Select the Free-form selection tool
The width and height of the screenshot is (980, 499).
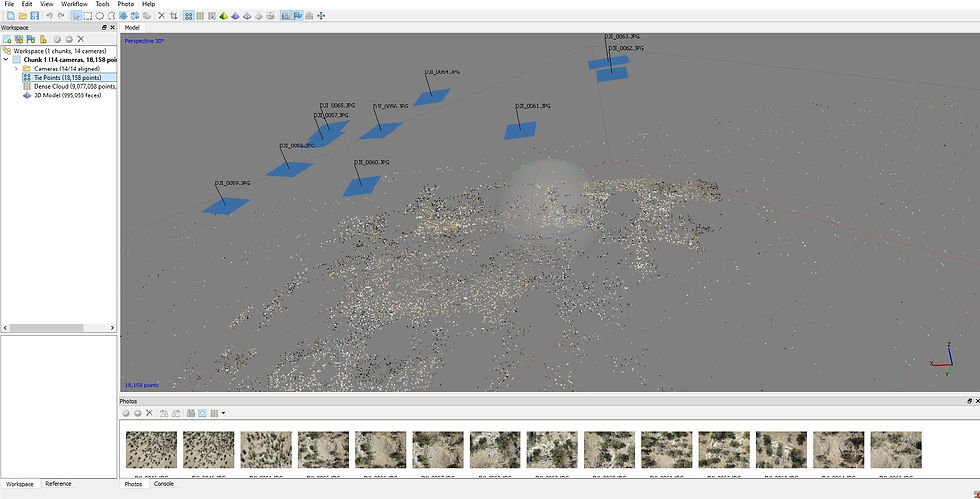coord(111,16)
